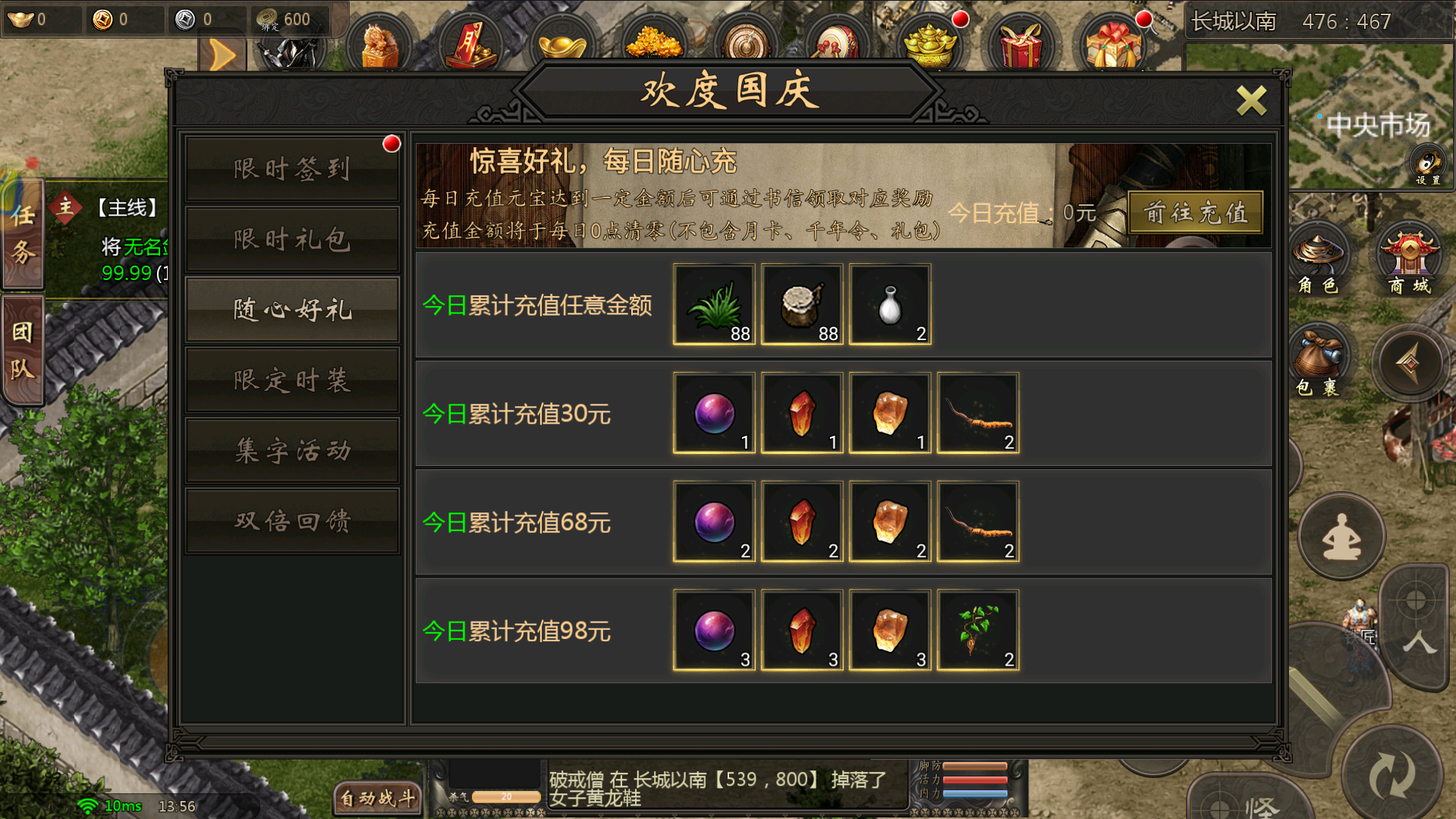Open the 限定时装 tab
The image size is (1456, 819).
(292, 380)
